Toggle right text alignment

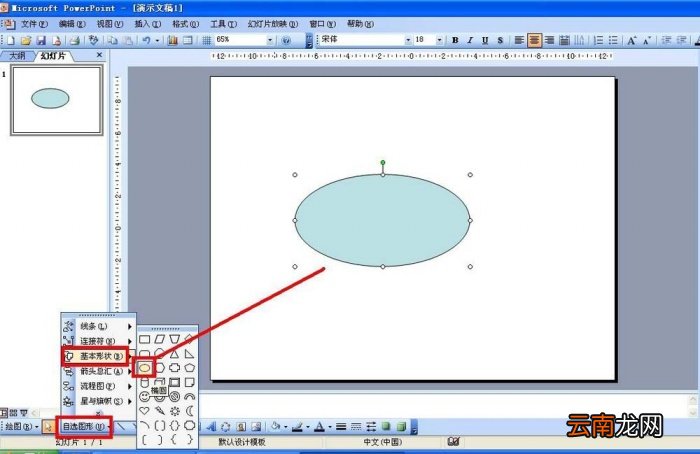tap(549, 41)
